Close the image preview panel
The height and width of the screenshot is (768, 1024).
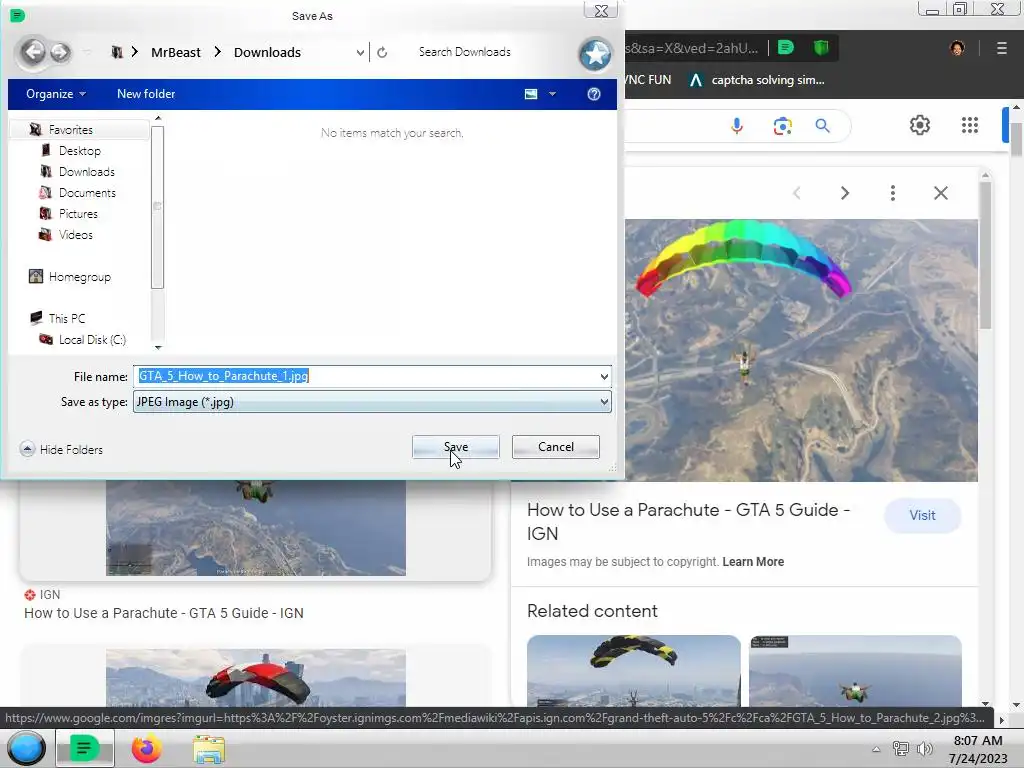[x=940, y=193]
